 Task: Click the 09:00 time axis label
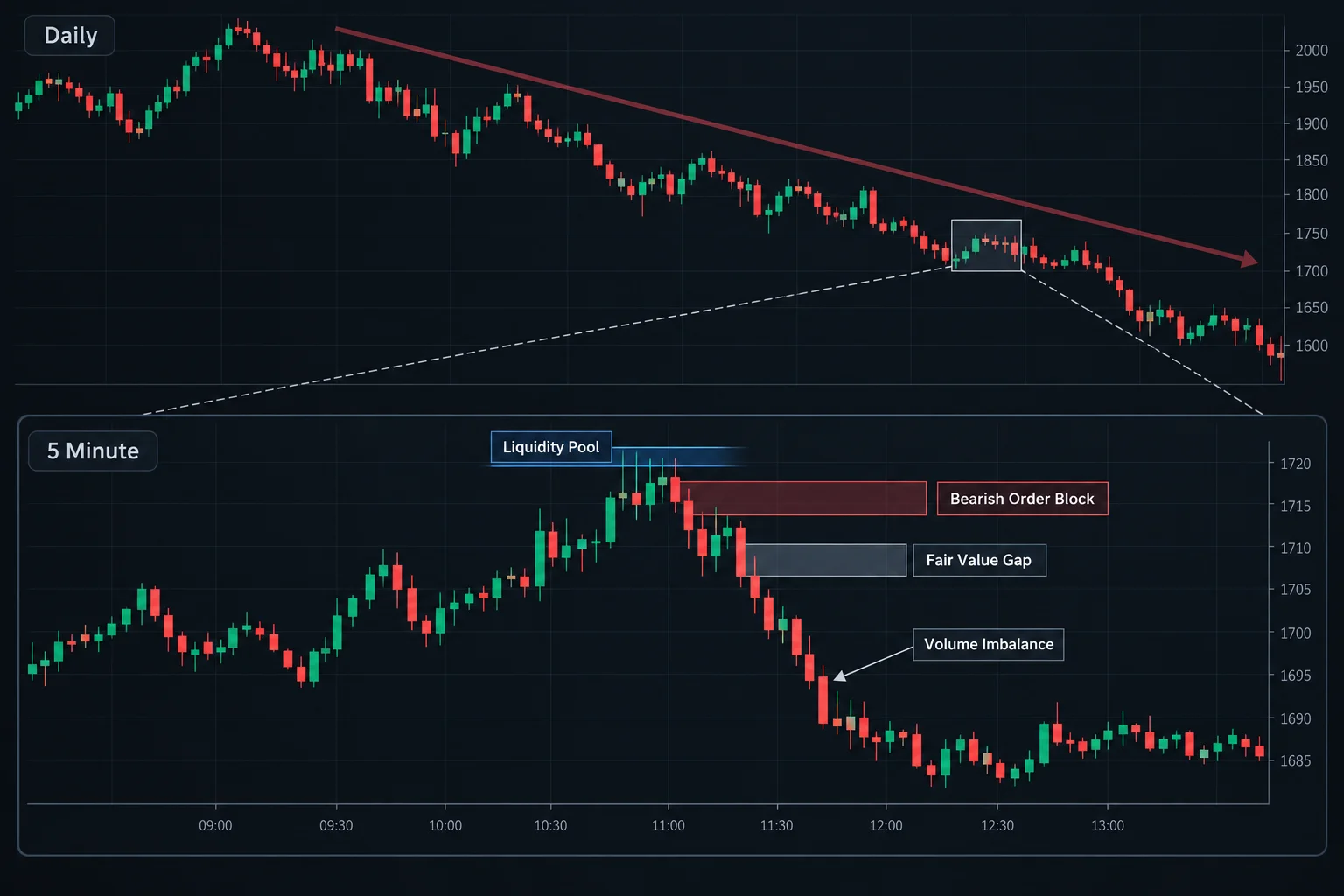(215, 826)
